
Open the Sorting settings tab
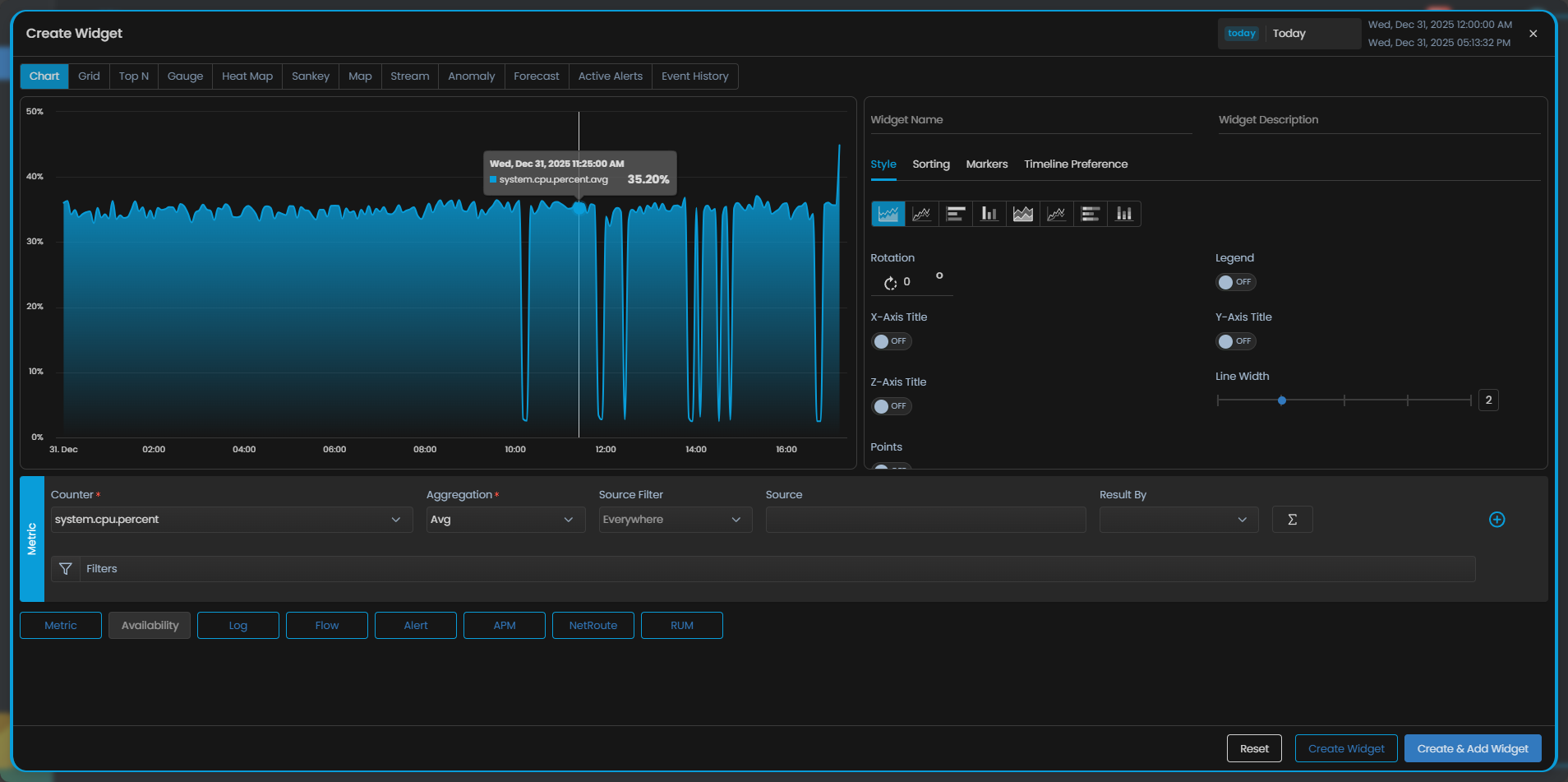(x=930, y=164)
